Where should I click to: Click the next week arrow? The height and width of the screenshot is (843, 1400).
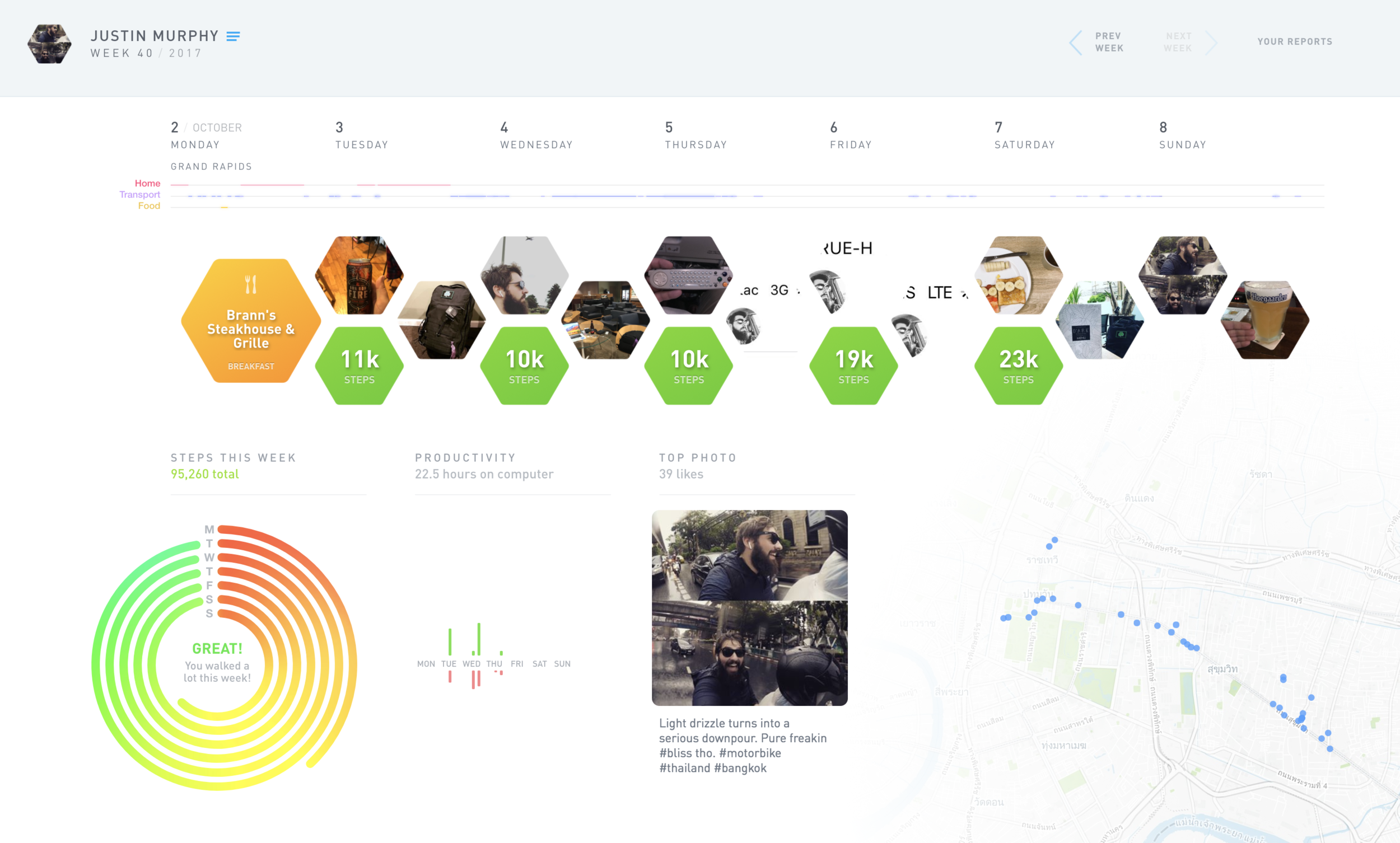click(1211, 43)
